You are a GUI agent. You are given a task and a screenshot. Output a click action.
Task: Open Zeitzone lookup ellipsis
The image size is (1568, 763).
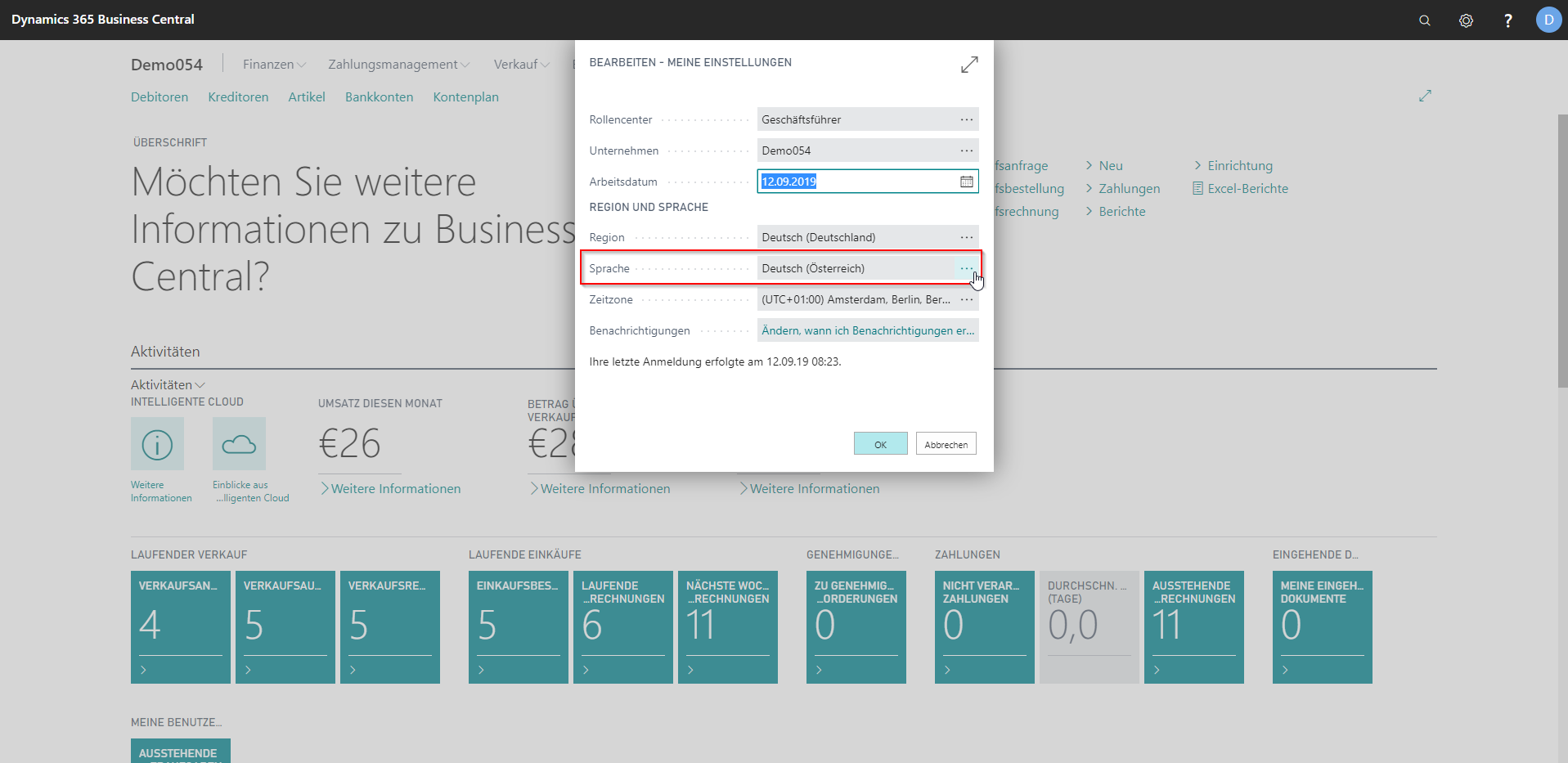pos(967,299)
